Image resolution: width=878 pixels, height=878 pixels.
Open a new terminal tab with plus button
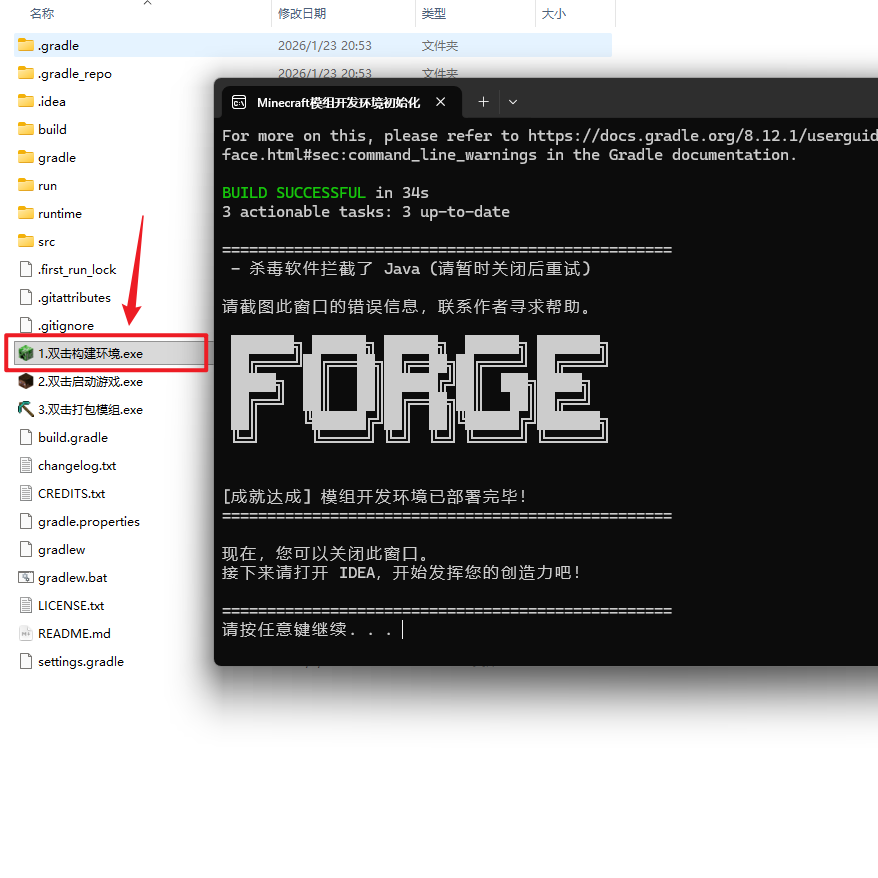483,102
